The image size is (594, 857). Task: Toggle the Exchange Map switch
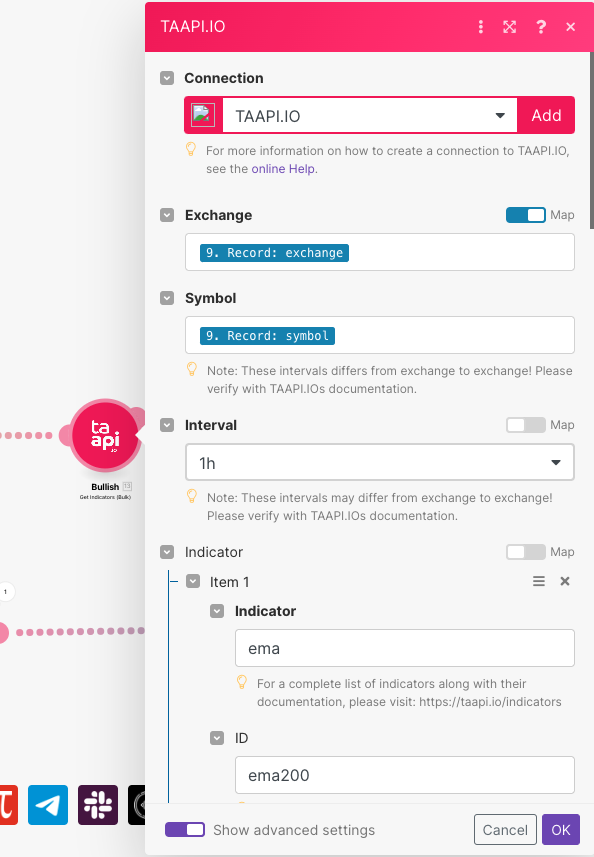pyautogui.click(x=526, y=215)
